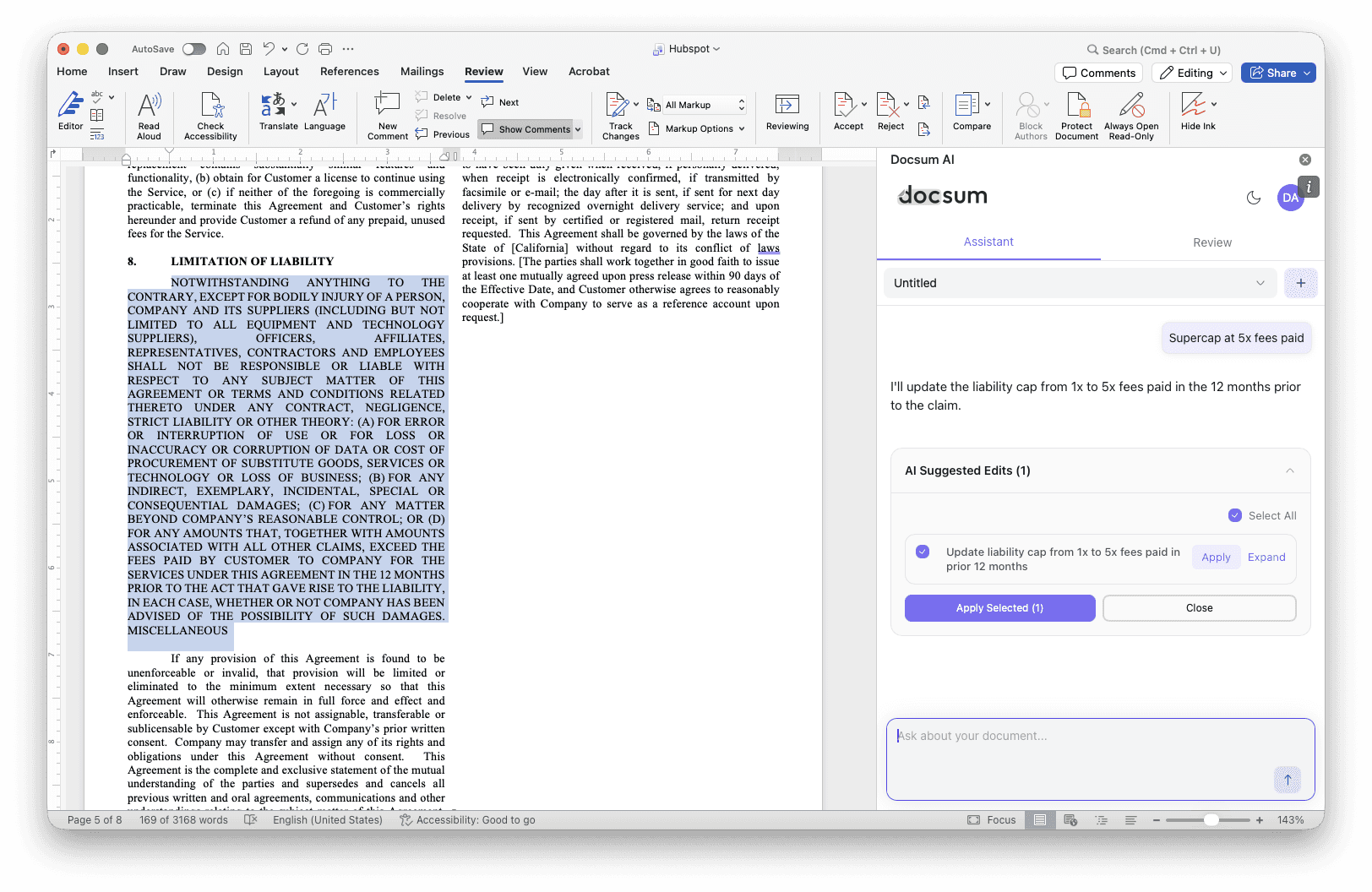Open the DA user avatar
The height and width of the screenshot is (892, 1372).
pyautogui.click(x=1290, y=198)
